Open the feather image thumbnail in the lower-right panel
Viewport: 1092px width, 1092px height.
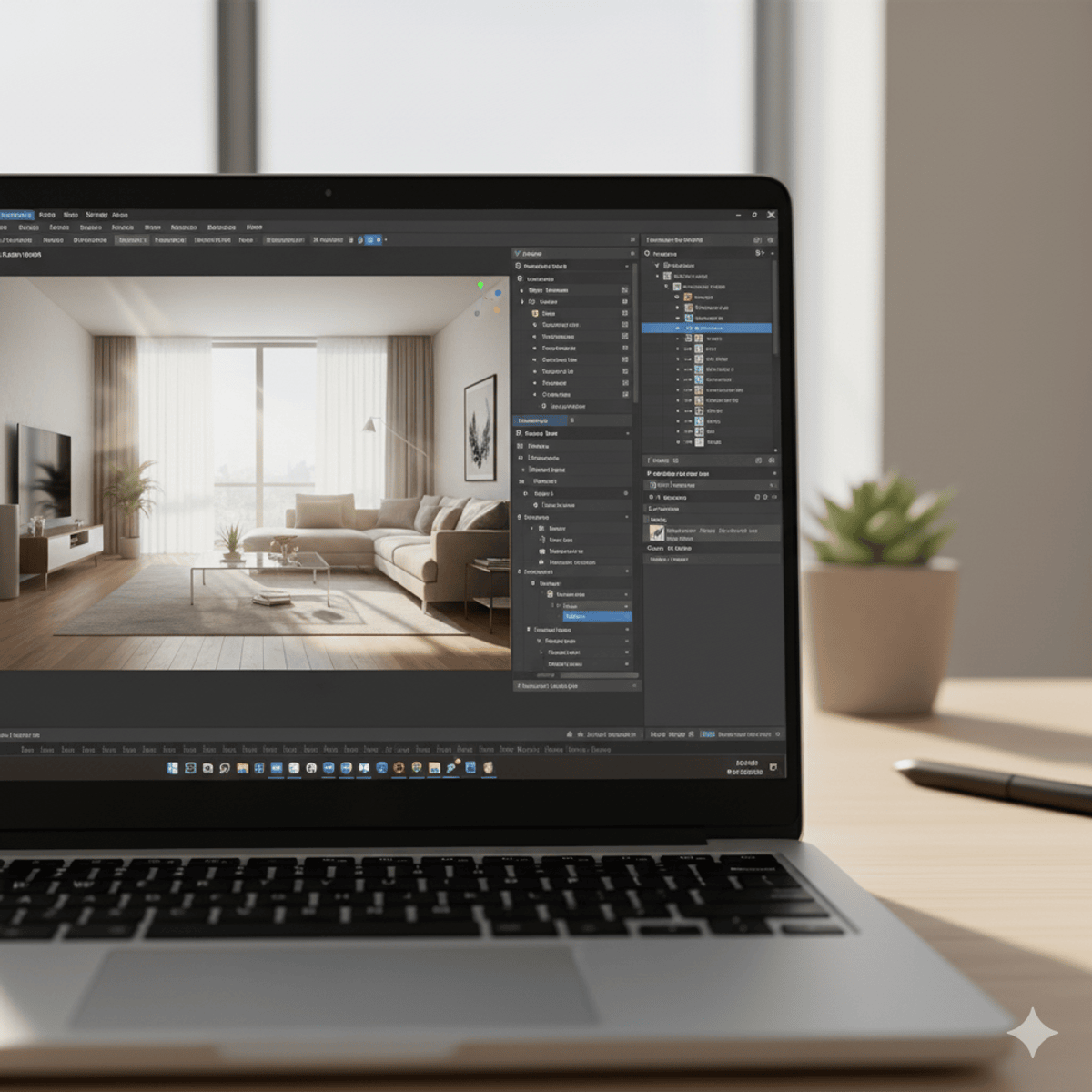[x=656, y=533]
